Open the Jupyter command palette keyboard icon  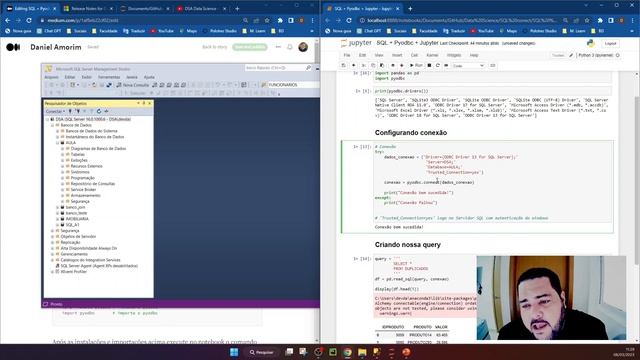point(493,65)
